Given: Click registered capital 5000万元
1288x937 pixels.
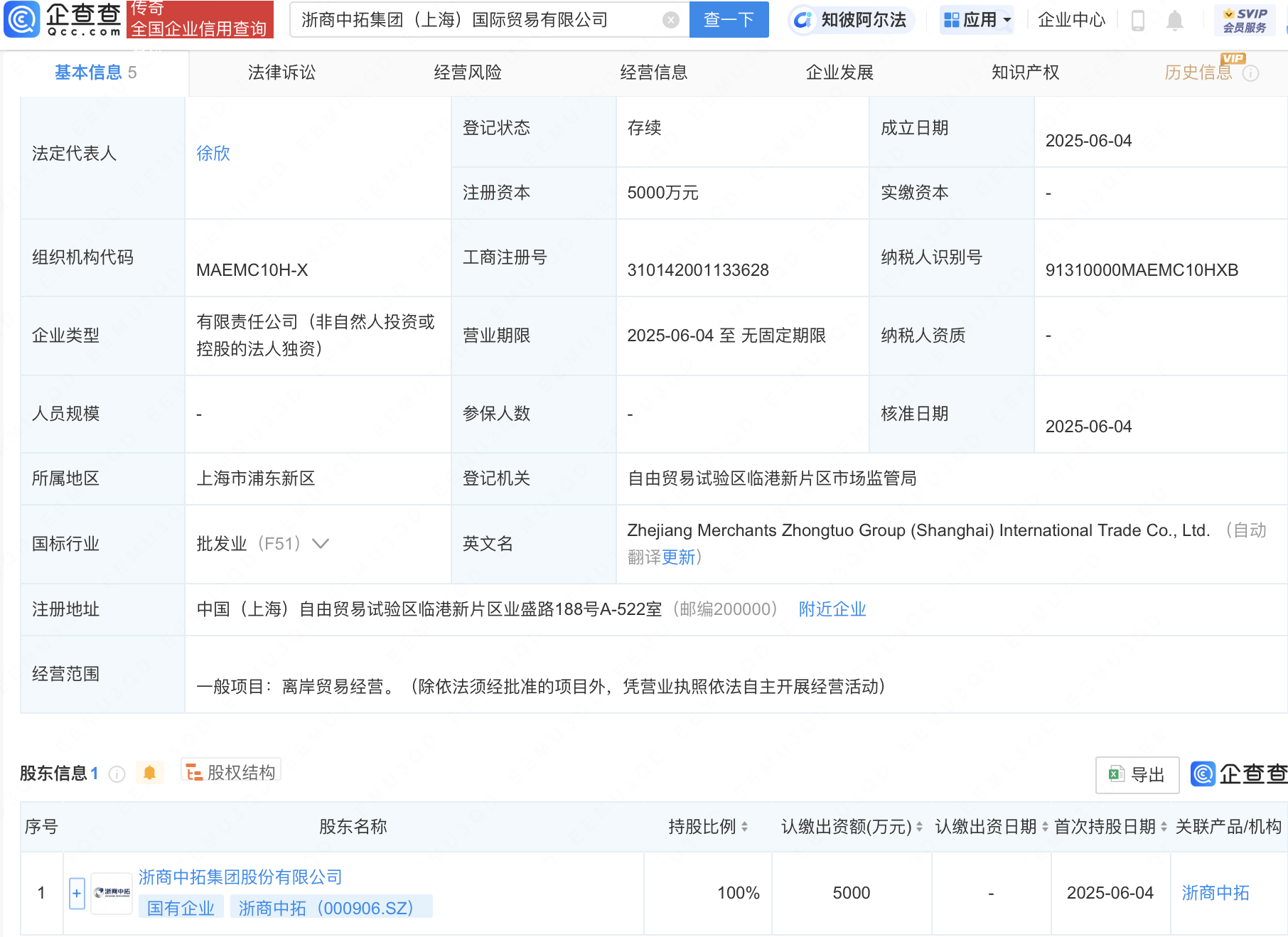Looking at the screenshot, I should tap(663, 193).
